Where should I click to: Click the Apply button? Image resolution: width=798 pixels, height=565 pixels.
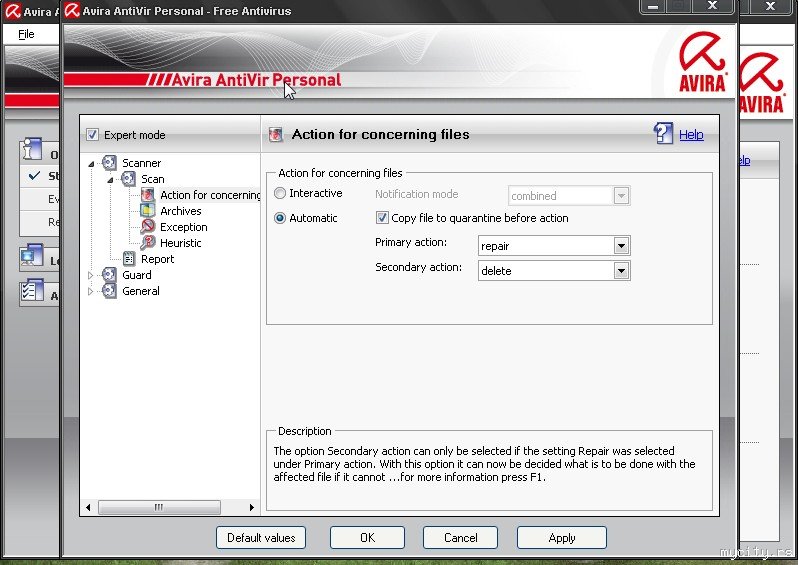point(562,538)
